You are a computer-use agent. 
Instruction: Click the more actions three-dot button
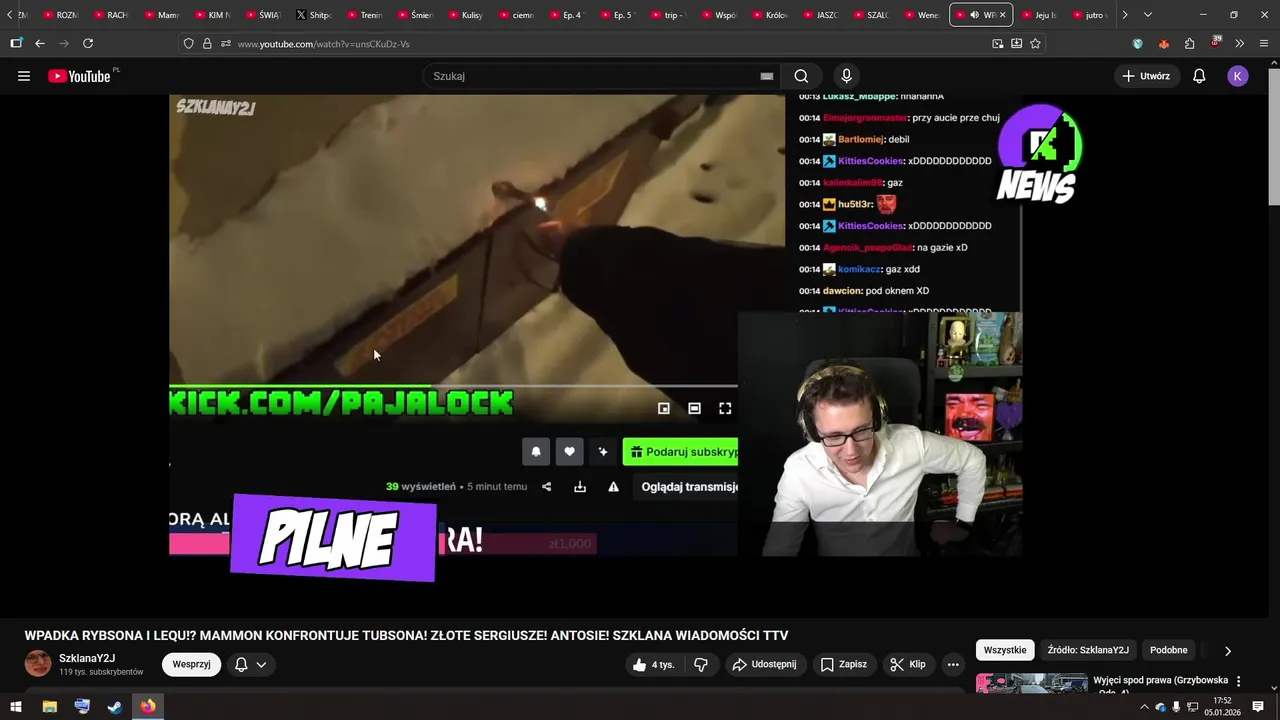point(953,664)
